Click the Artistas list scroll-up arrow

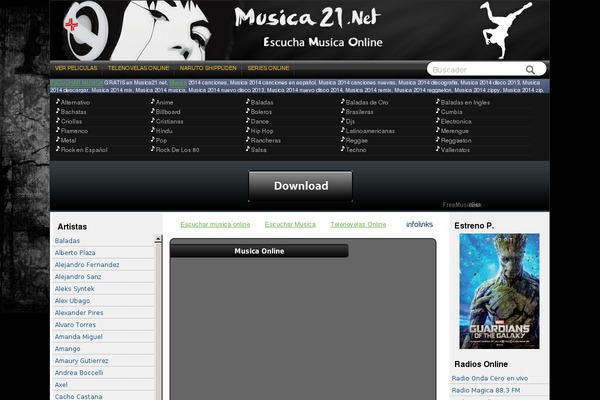158,239
